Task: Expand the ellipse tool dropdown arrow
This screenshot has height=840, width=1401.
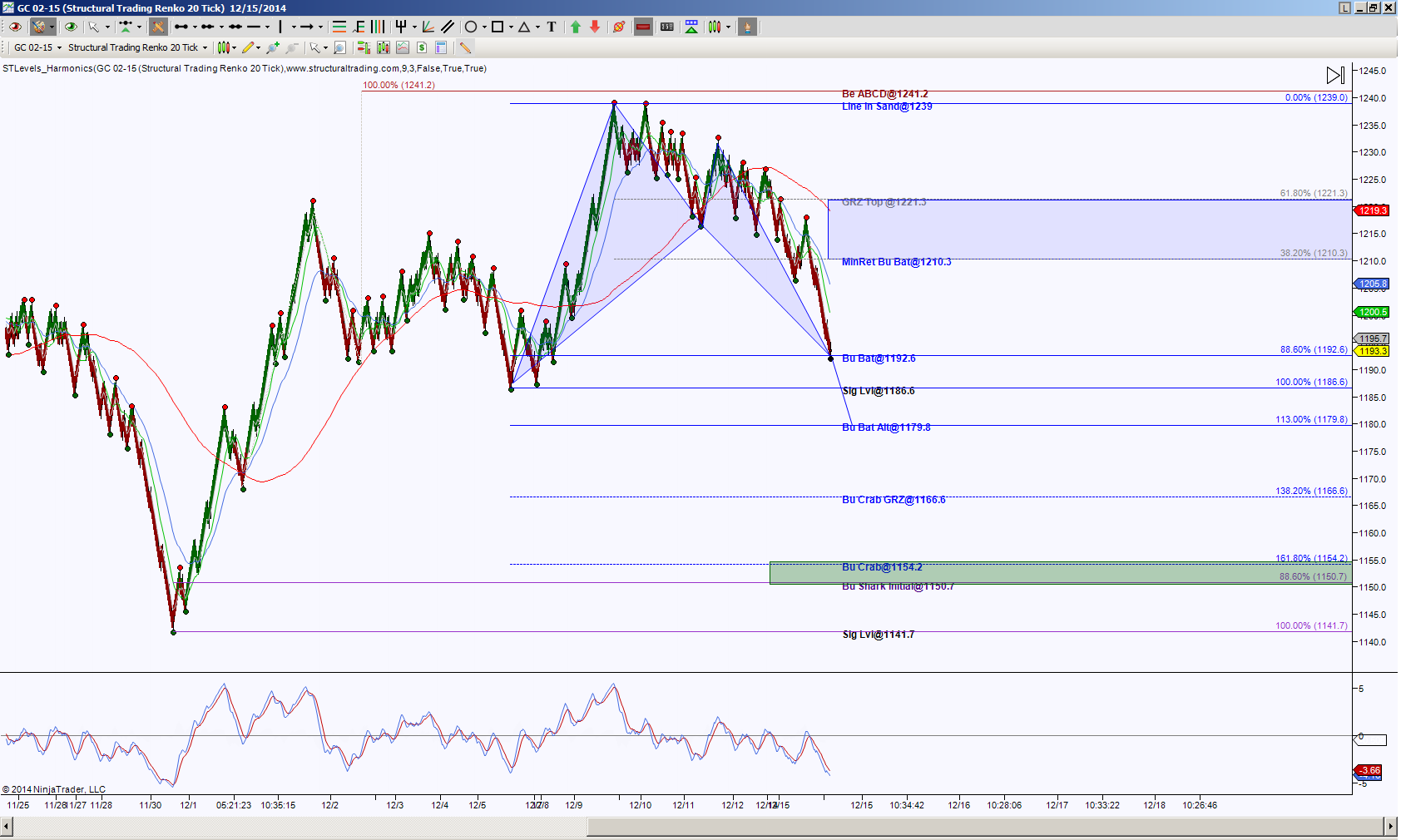Action: pos(484,27)
